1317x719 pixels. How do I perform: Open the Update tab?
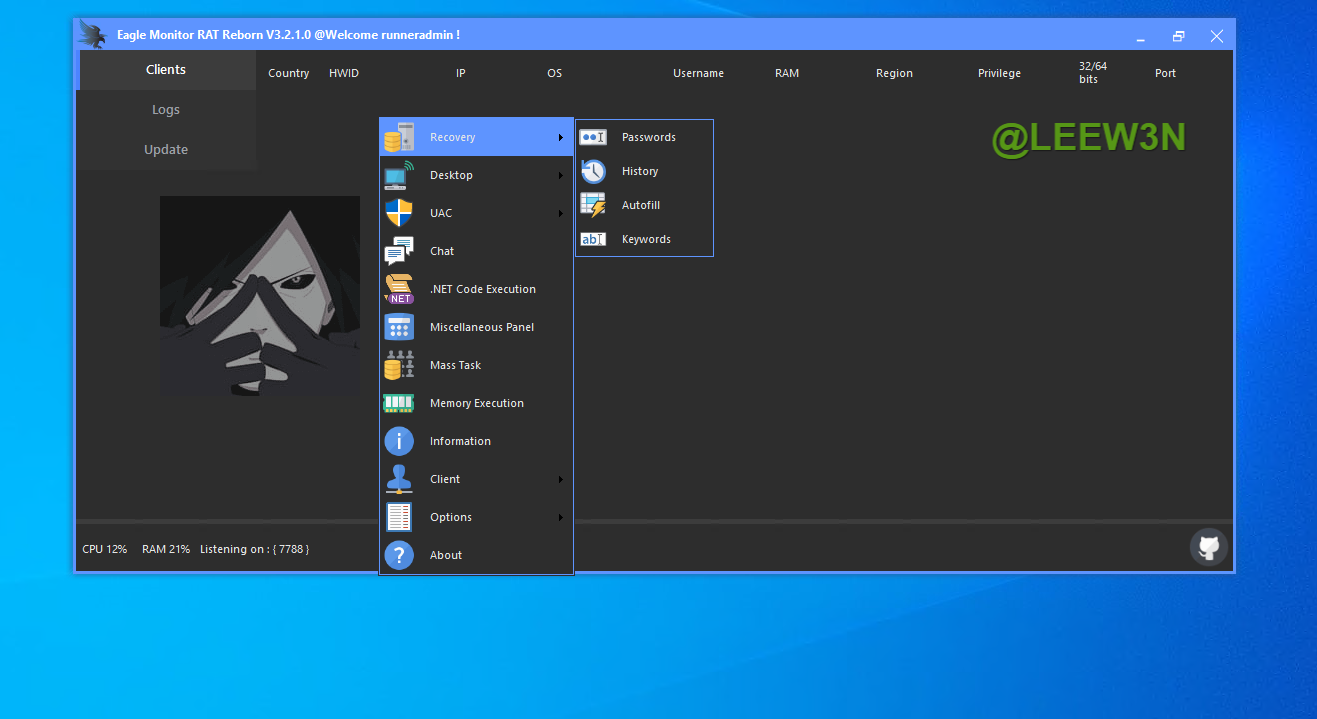pyautogui.click(x=166, y=150)
